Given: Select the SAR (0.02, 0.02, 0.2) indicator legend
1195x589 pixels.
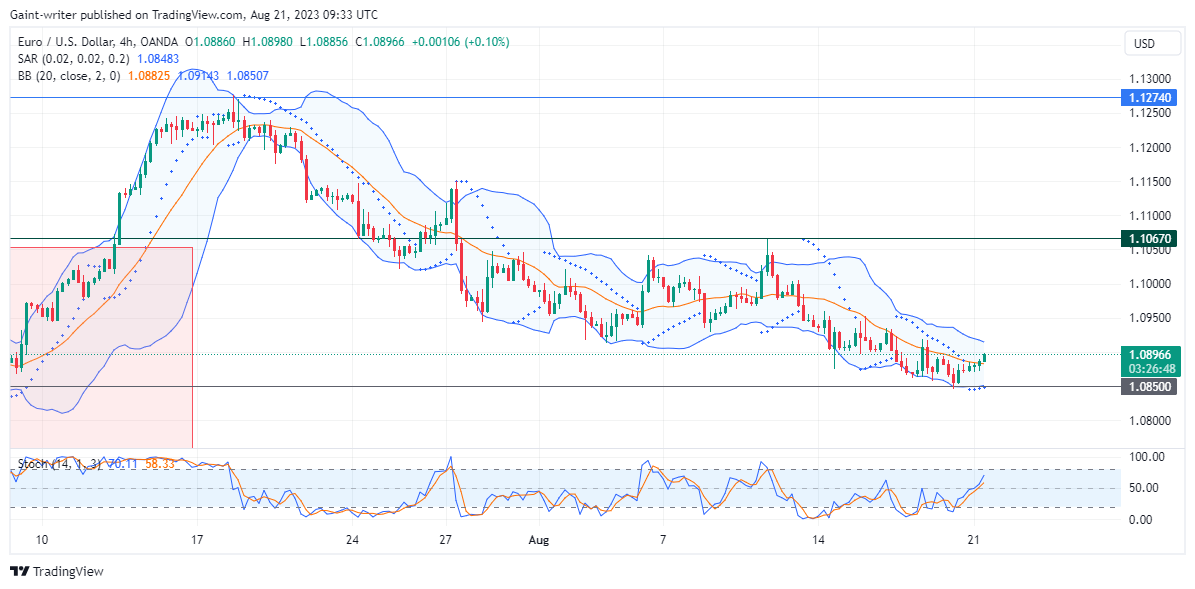Looking at the screenshot, I should 73,59.
